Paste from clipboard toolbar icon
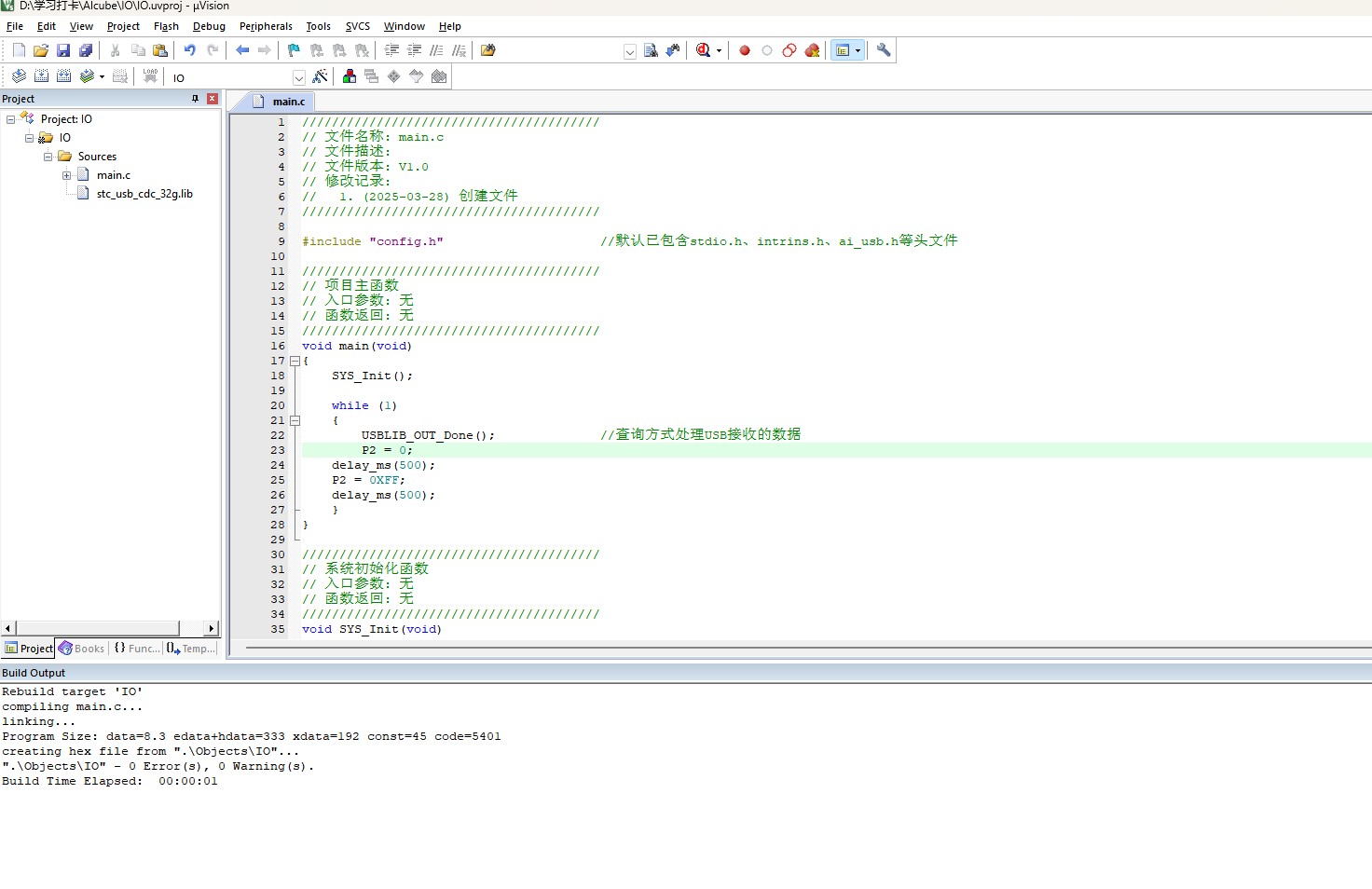Image resolution: width=1372 pixels, height=889 pixels. (x=160, y=50)
